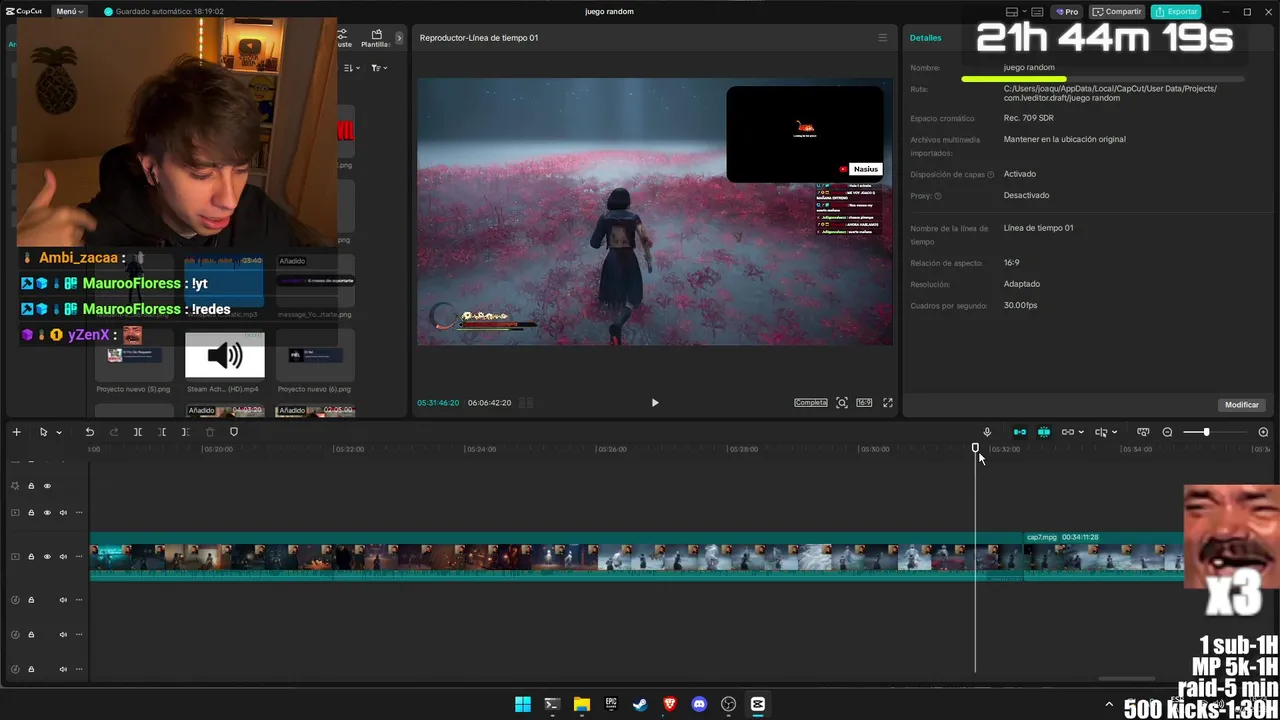Expand the layout dropdown arrow in title bar
The width and height of the screenshot is (1280, 720).
tap(1024, 12)
